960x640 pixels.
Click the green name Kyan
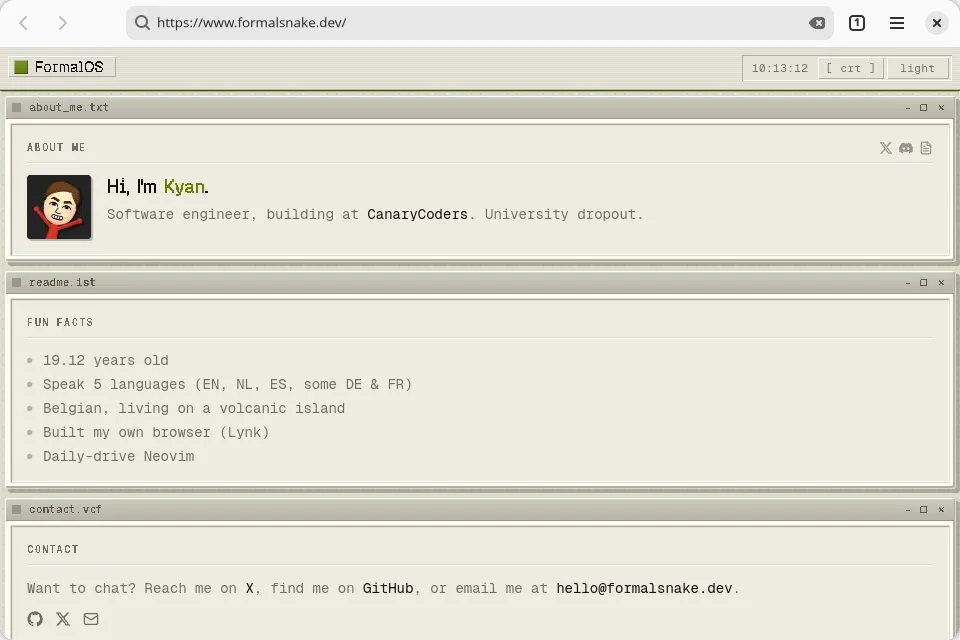tap(184, 187)
